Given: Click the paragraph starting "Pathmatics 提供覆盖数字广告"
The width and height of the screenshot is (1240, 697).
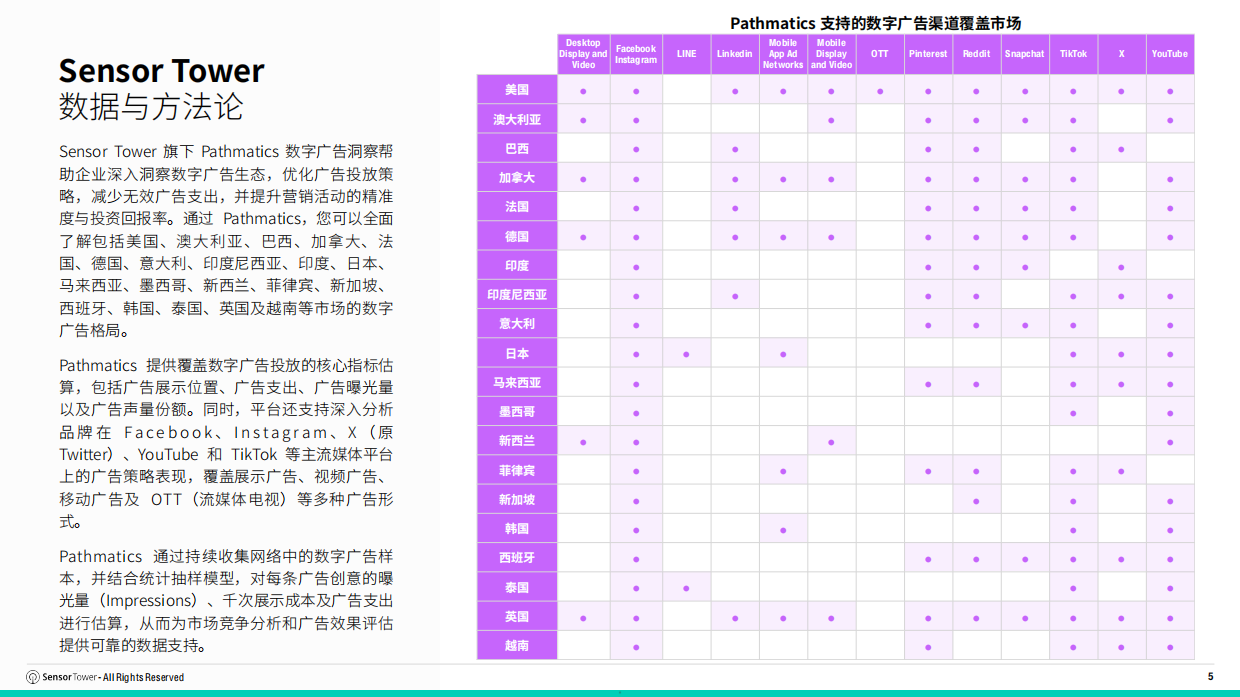Looking at the screenshot, I should 226,443.
